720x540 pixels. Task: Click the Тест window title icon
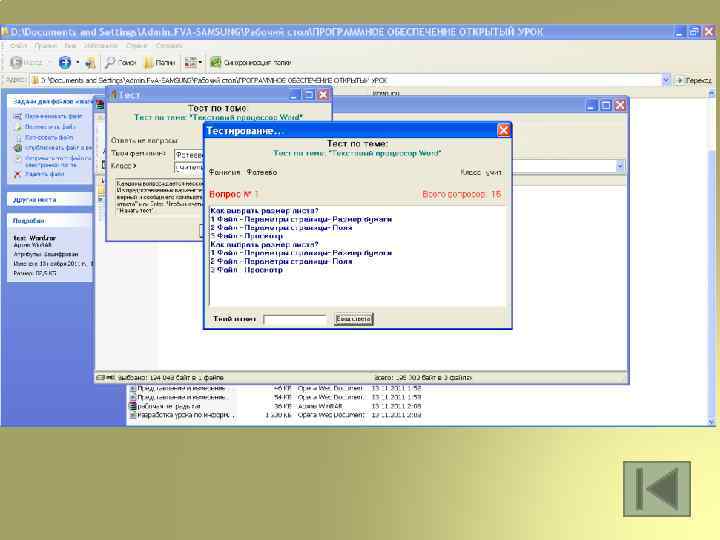click(114, 95)
